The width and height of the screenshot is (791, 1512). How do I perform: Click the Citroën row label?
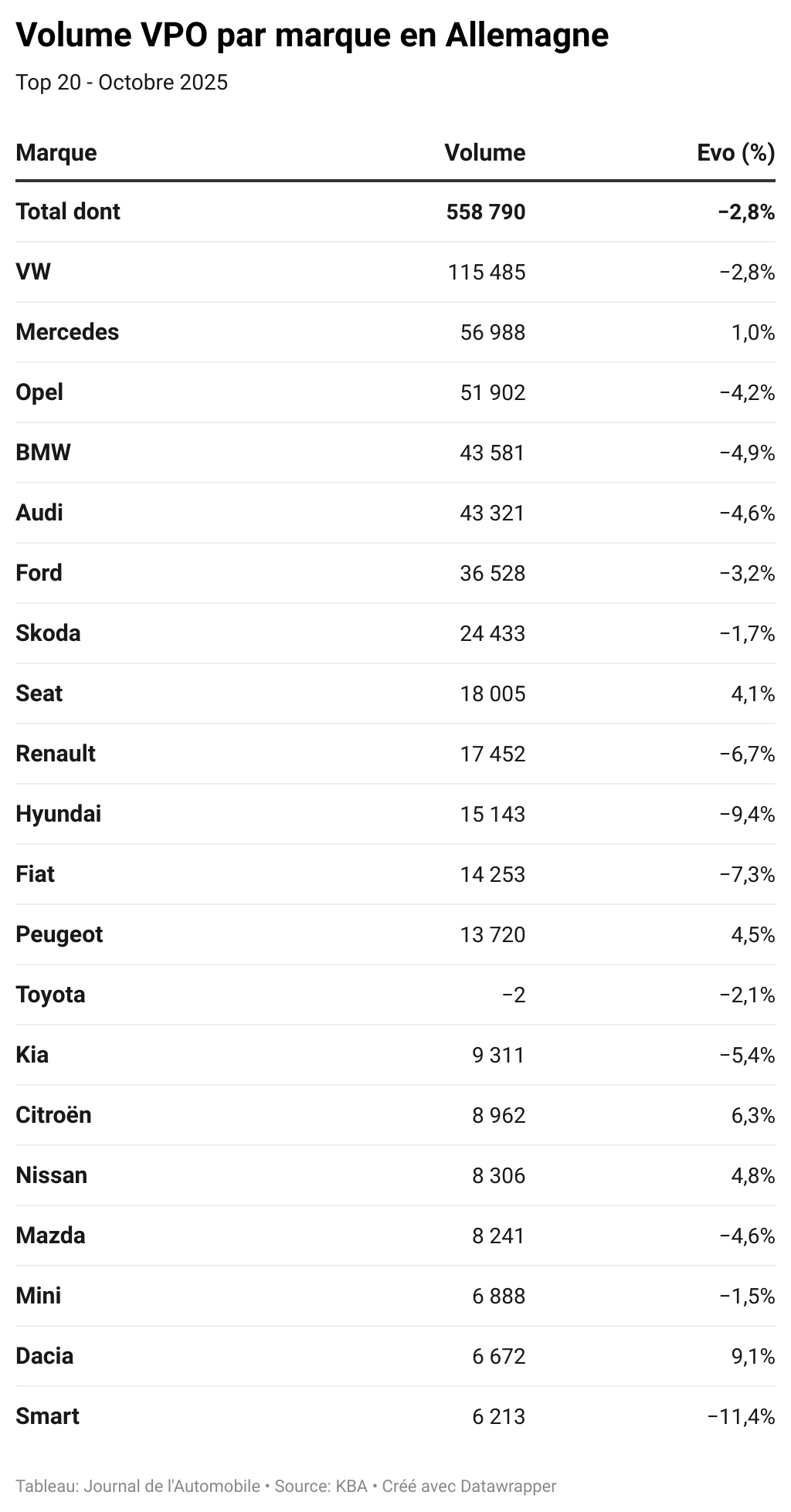(53, 1115)
